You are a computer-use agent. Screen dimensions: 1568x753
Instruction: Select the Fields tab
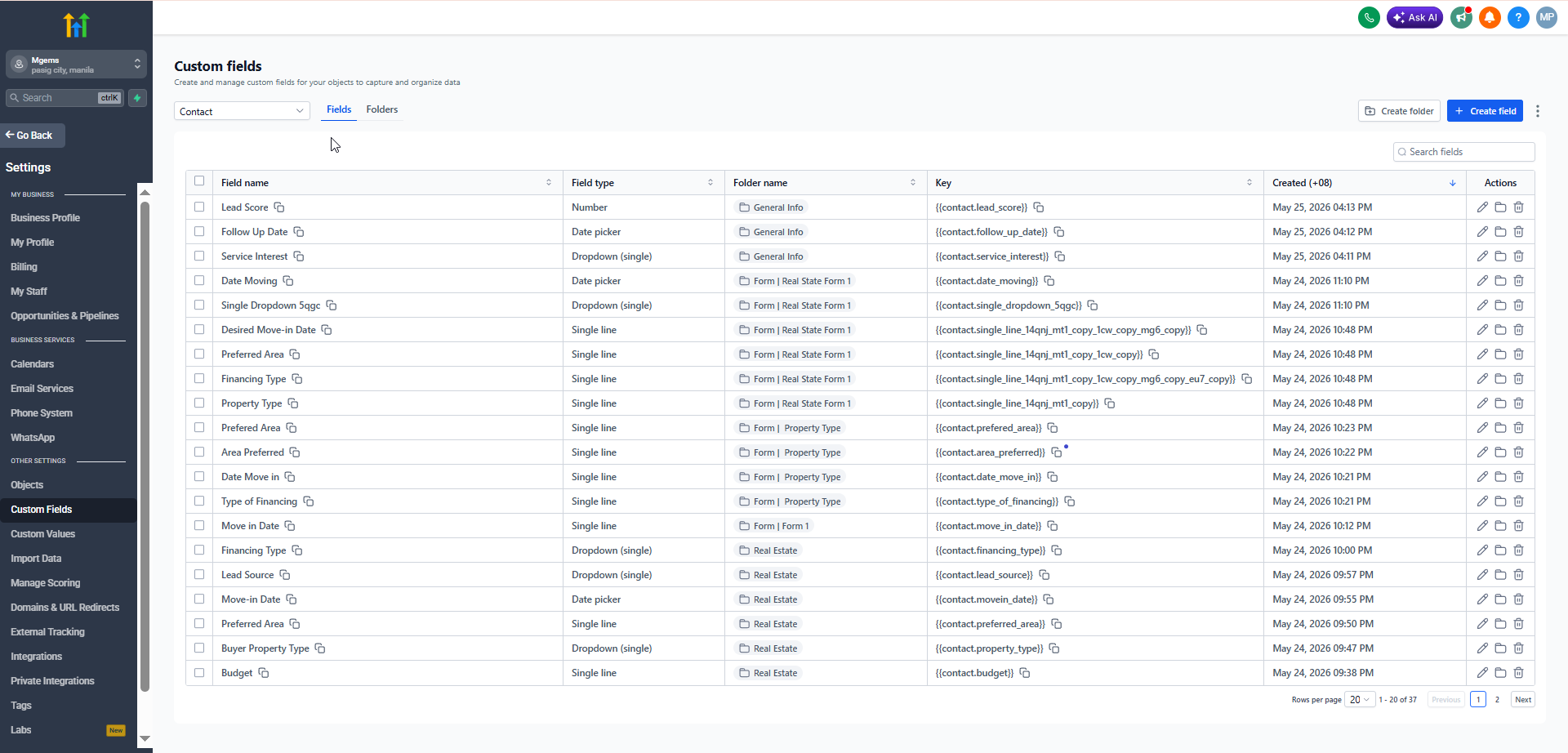click(x=339, y=109)
